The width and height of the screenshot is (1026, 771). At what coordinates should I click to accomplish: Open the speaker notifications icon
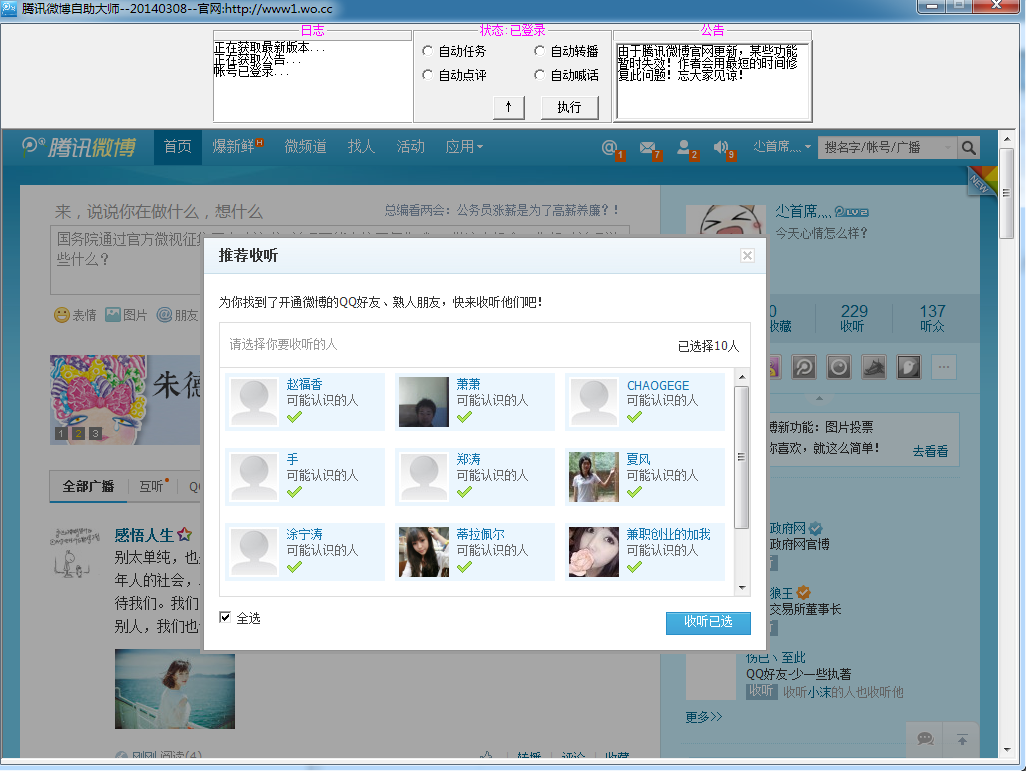point(720,147)
